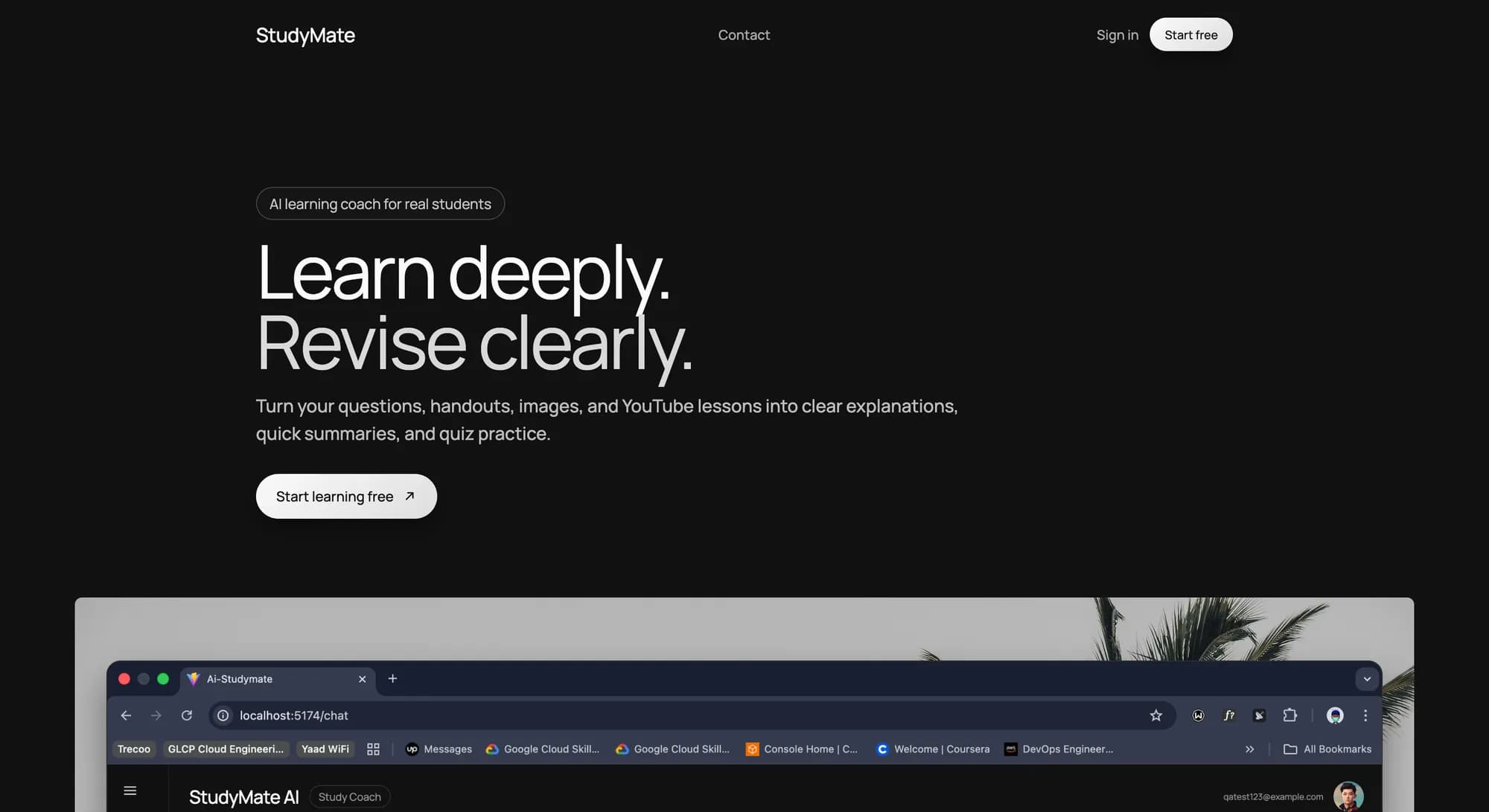This screenshot has height=812, width=1489.
Task: Click the AI learning coach badge
Action: click(x=380, y=203)
